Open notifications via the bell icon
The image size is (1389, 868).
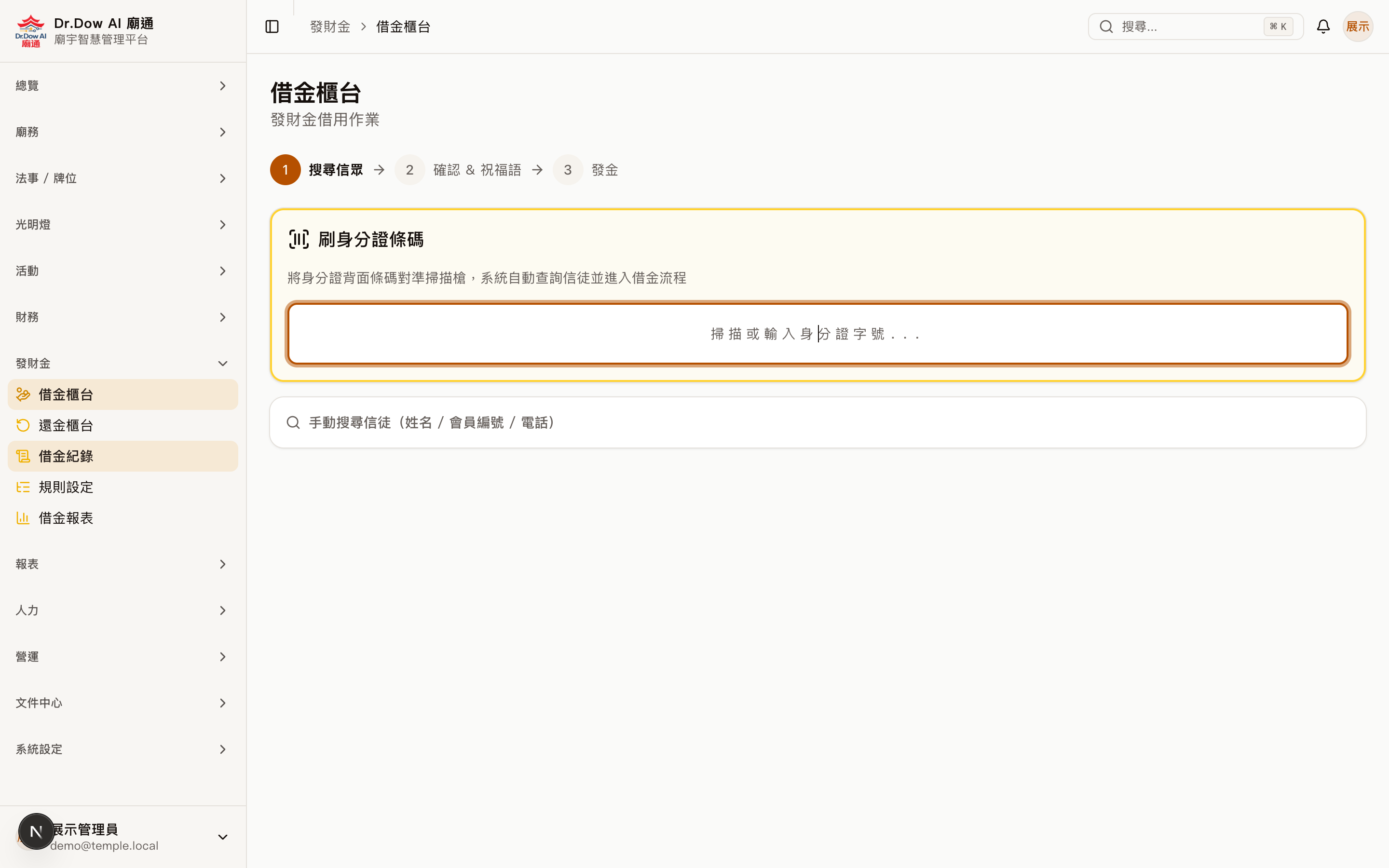coord(1323,27)
